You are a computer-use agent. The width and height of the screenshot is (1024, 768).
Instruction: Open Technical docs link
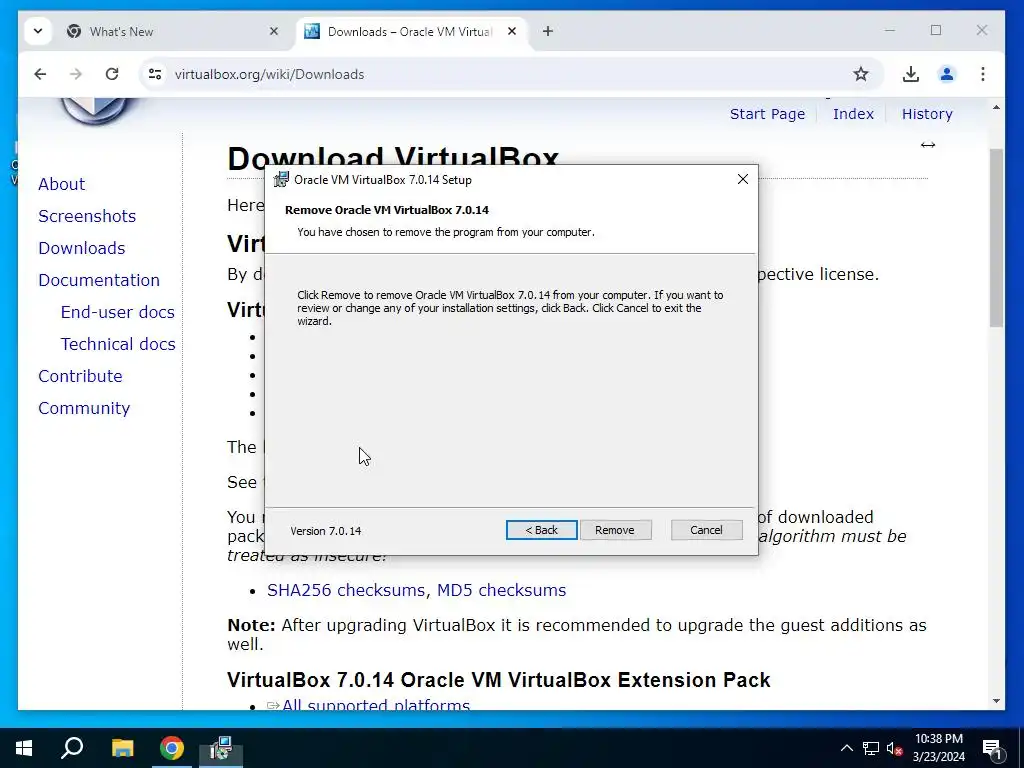[118, 344]
